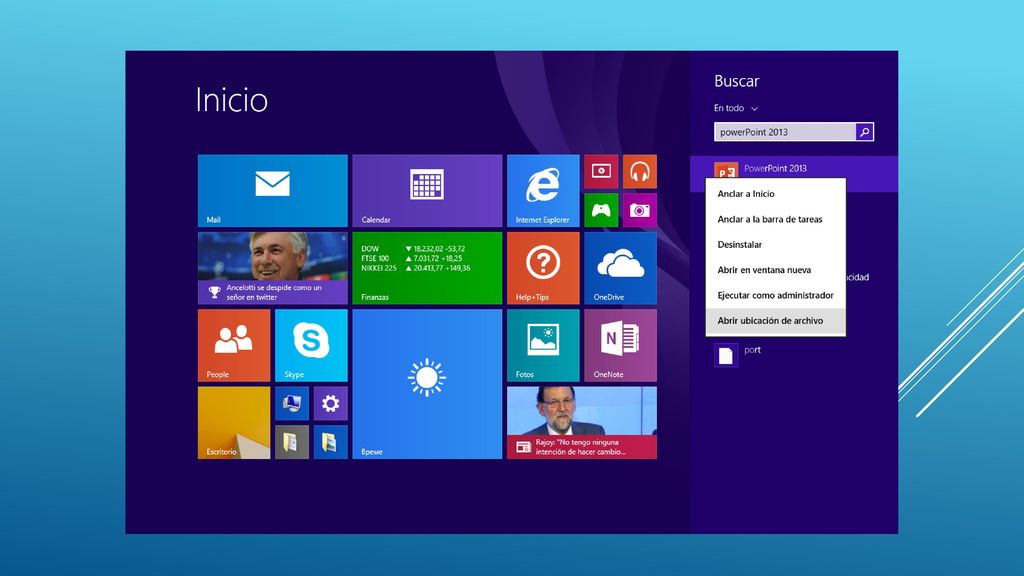Open the magenta Camera tile
1024x576 pixels.
(x=639, y=210)
